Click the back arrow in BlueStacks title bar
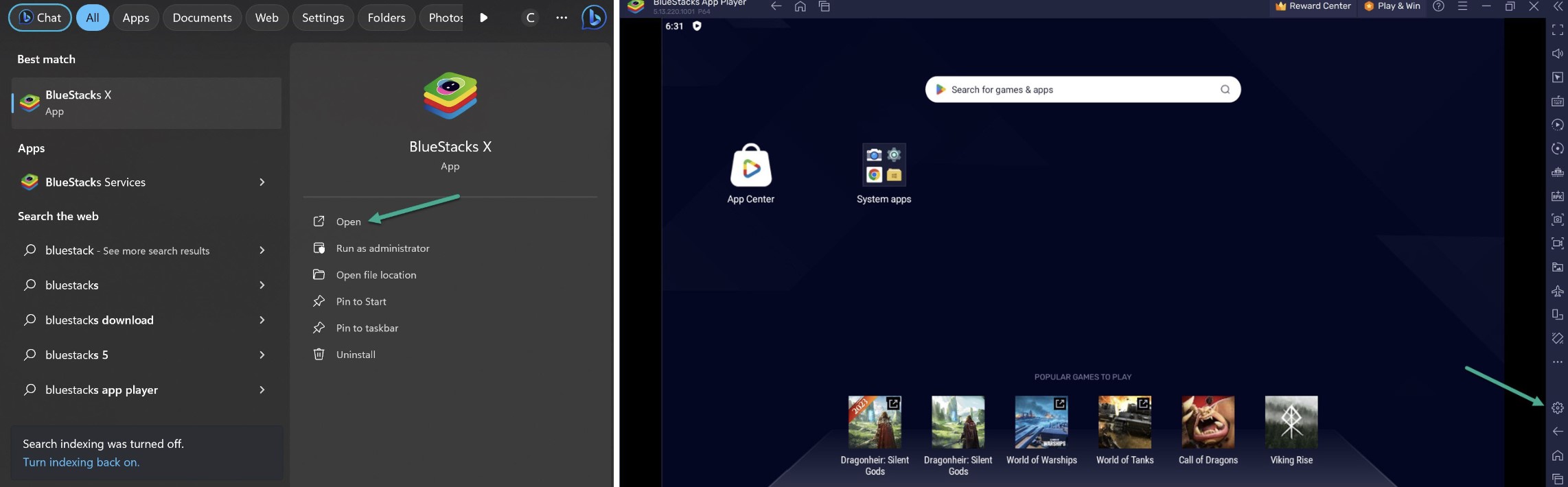Viewport: 1568px width, 487px height. tap(776, 6)
